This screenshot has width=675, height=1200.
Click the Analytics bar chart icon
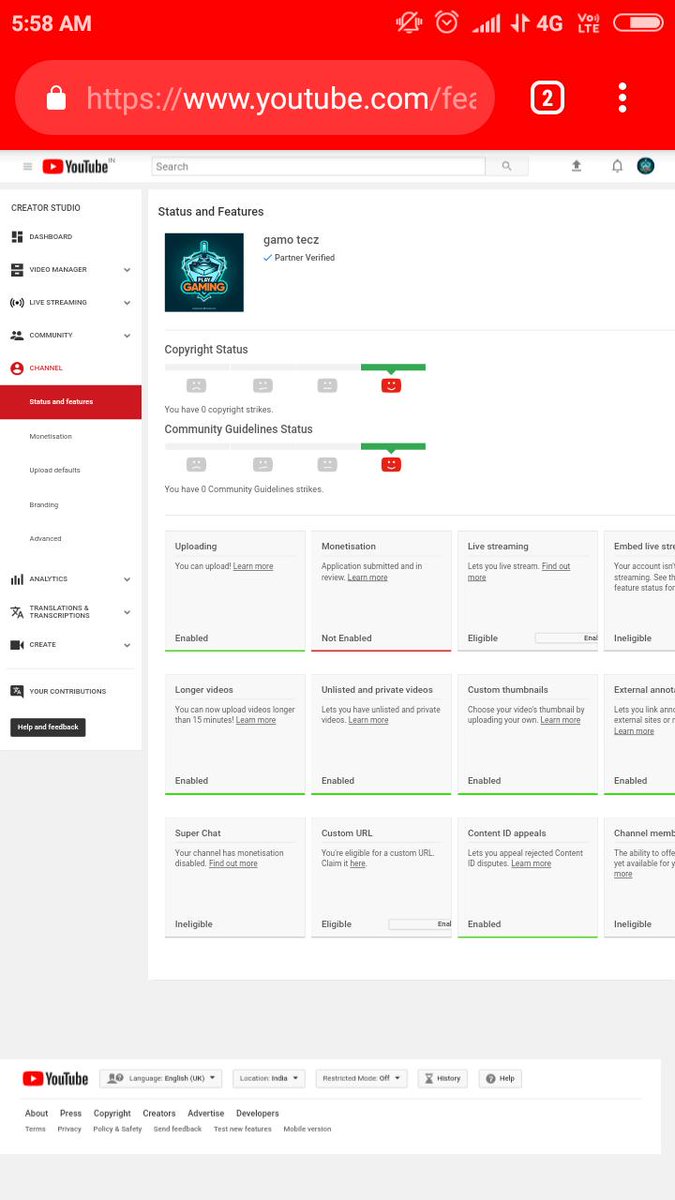(x=17, y=579)
